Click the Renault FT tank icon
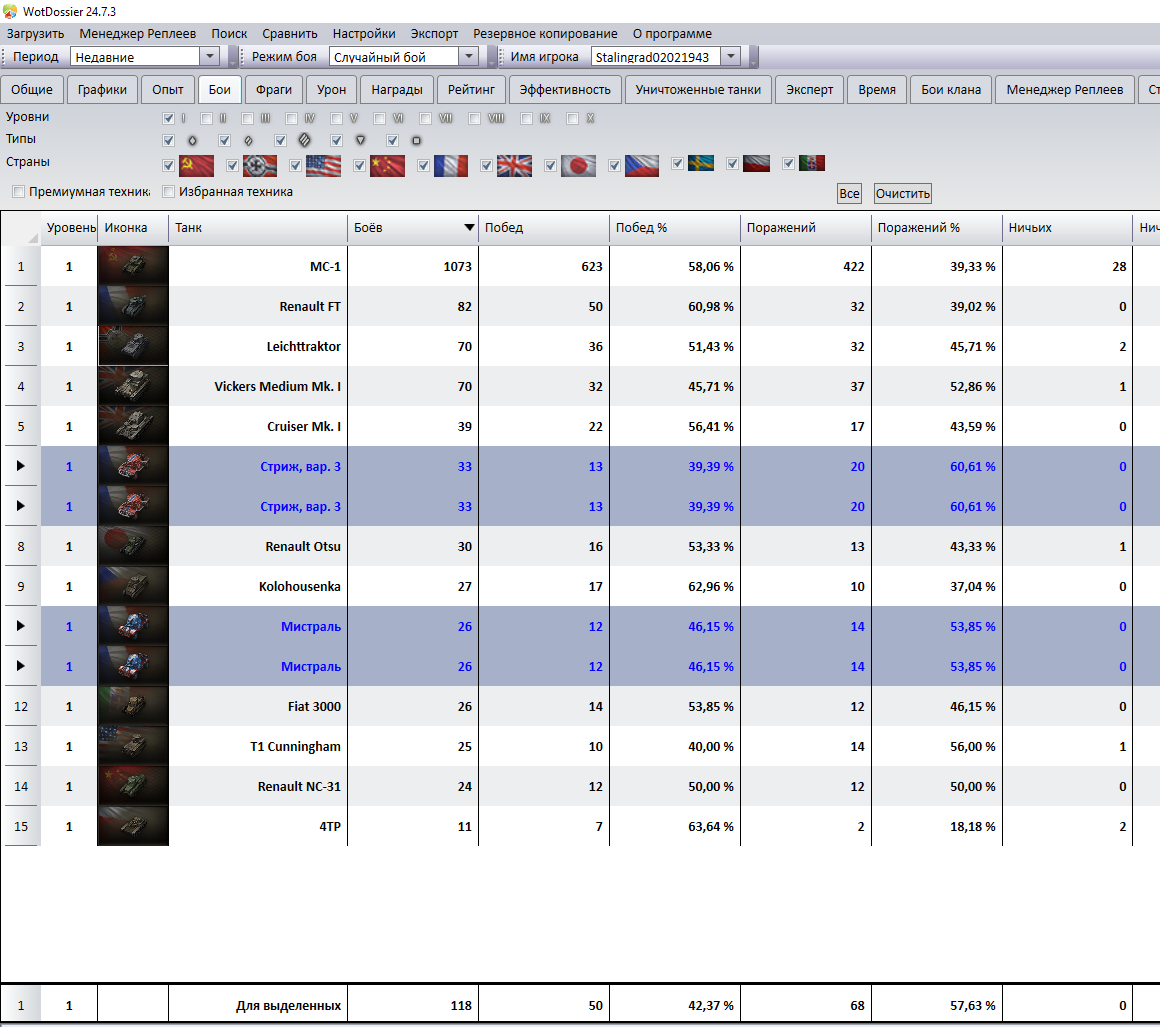 pyautogui.click(x=133, y=306)
